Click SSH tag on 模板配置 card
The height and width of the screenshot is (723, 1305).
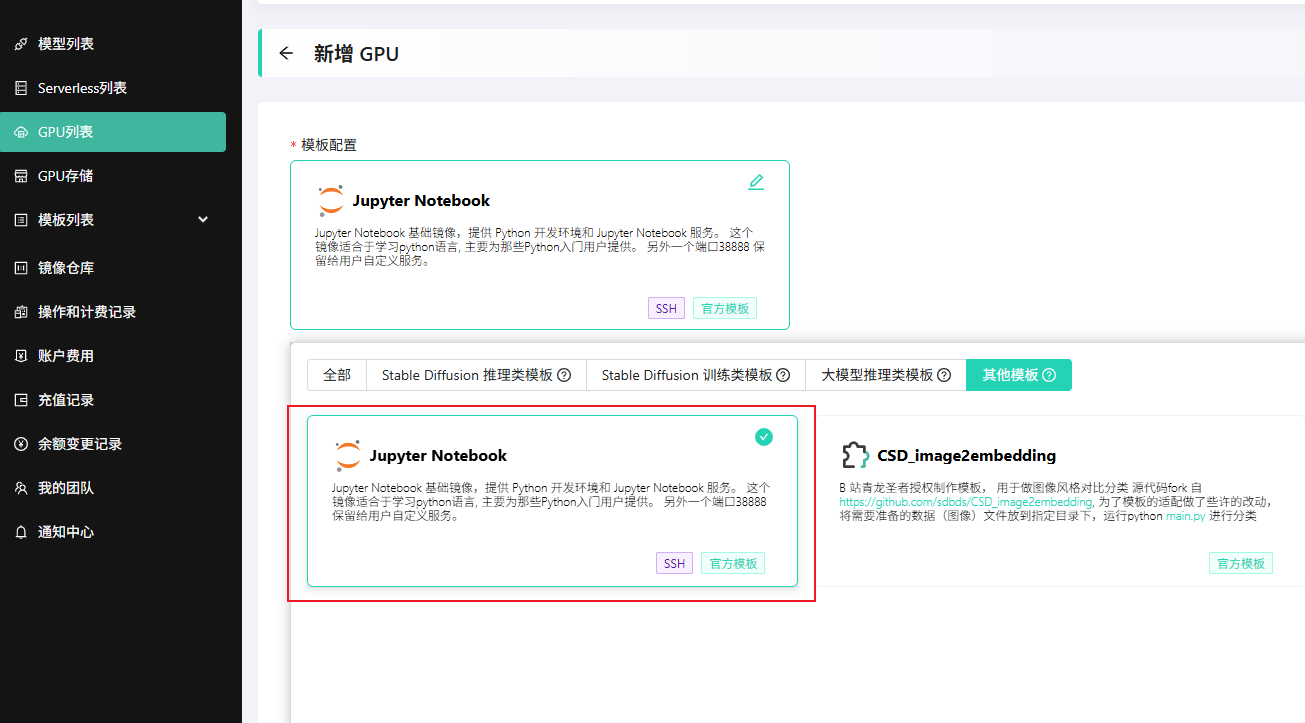click(666, 308)
